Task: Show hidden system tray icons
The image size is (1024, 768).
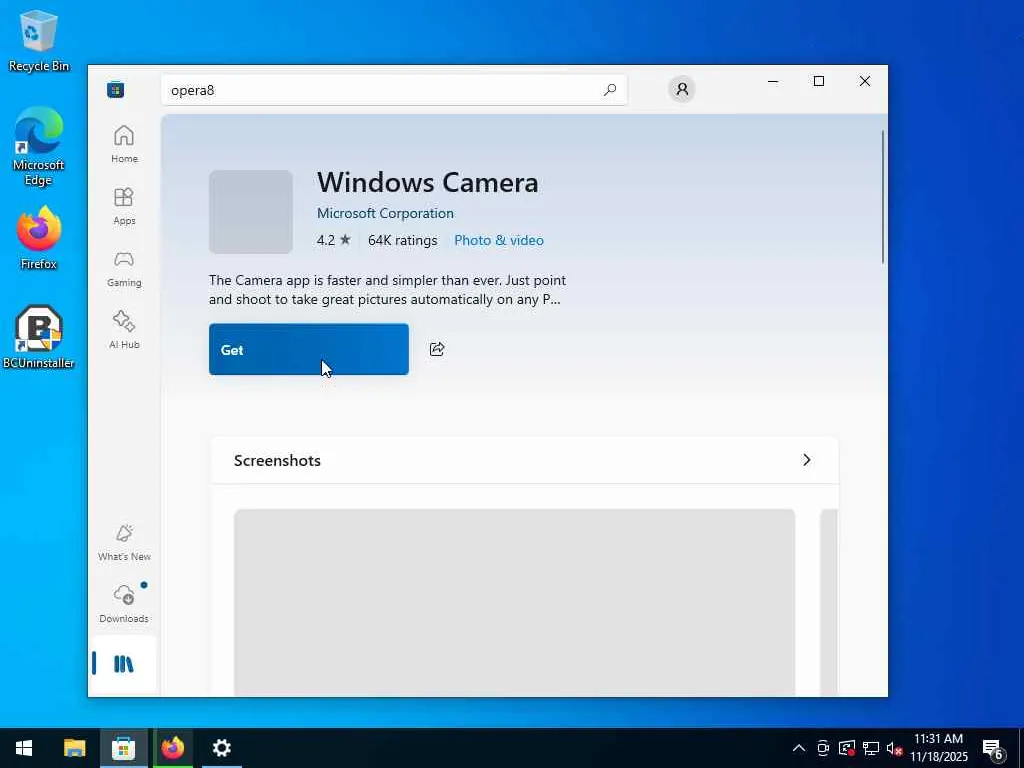Action: click(799, 748)
